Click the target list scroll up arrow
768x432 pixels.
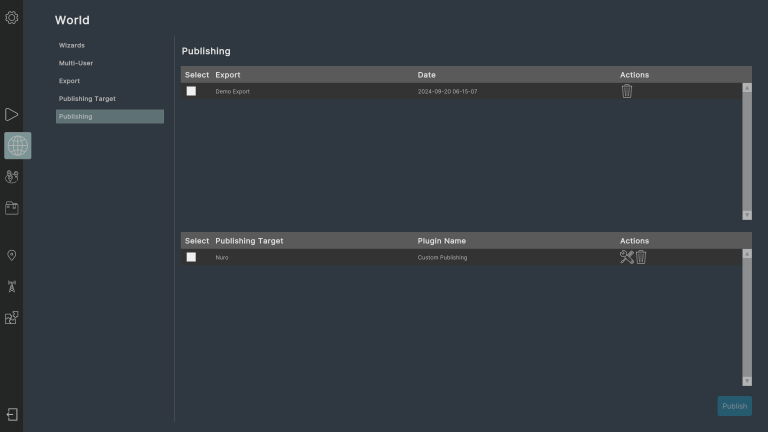(747, 254)
